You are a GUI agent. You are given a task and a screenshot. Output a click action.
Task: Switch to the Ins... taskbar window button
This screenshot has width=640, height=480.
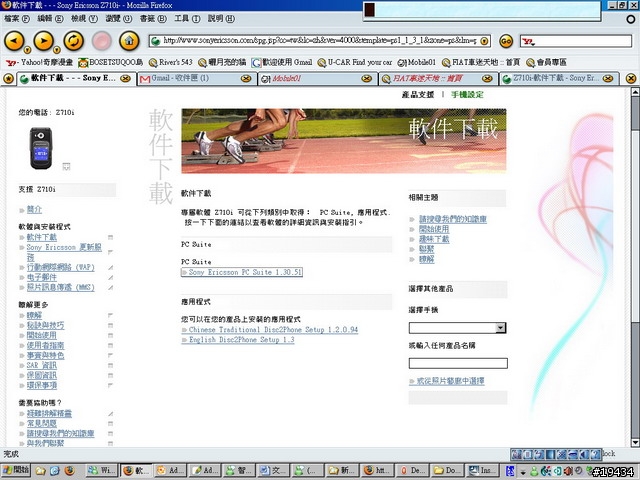(x=482, y=470)
